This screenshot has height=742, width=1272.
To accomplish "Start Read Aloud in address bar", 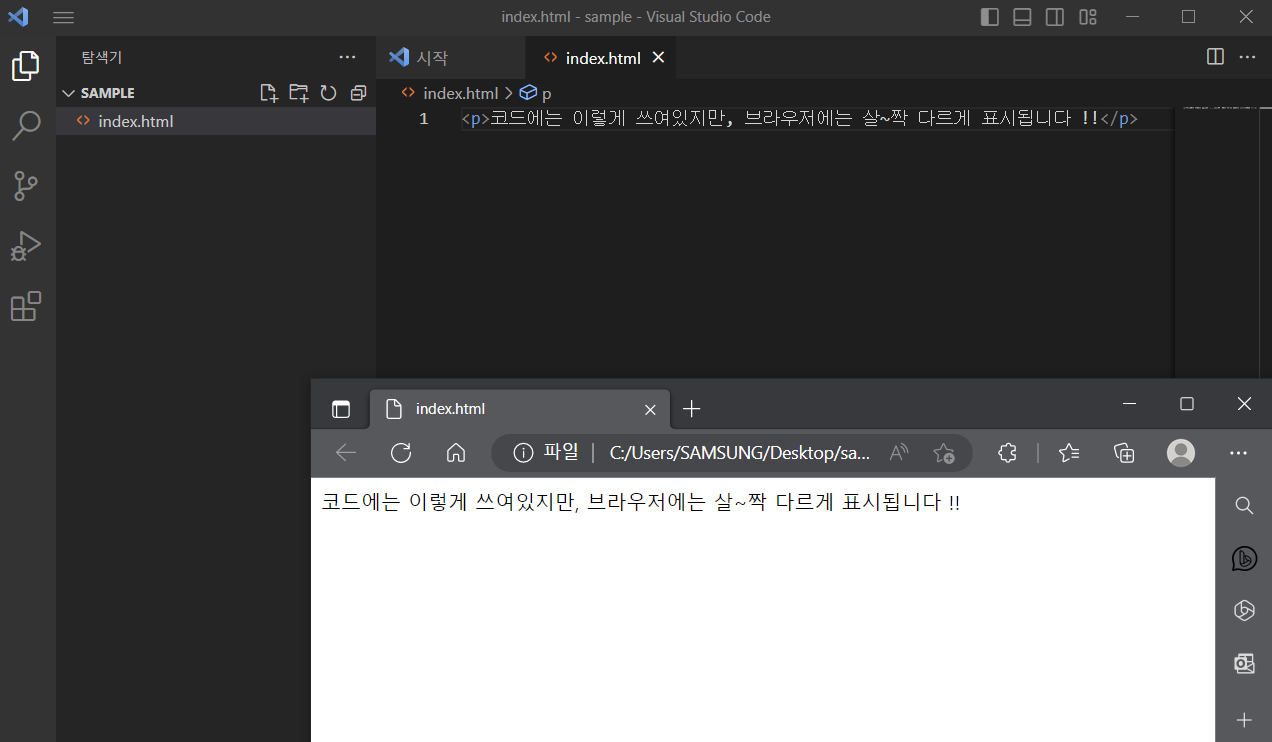I will pos(899,453).
